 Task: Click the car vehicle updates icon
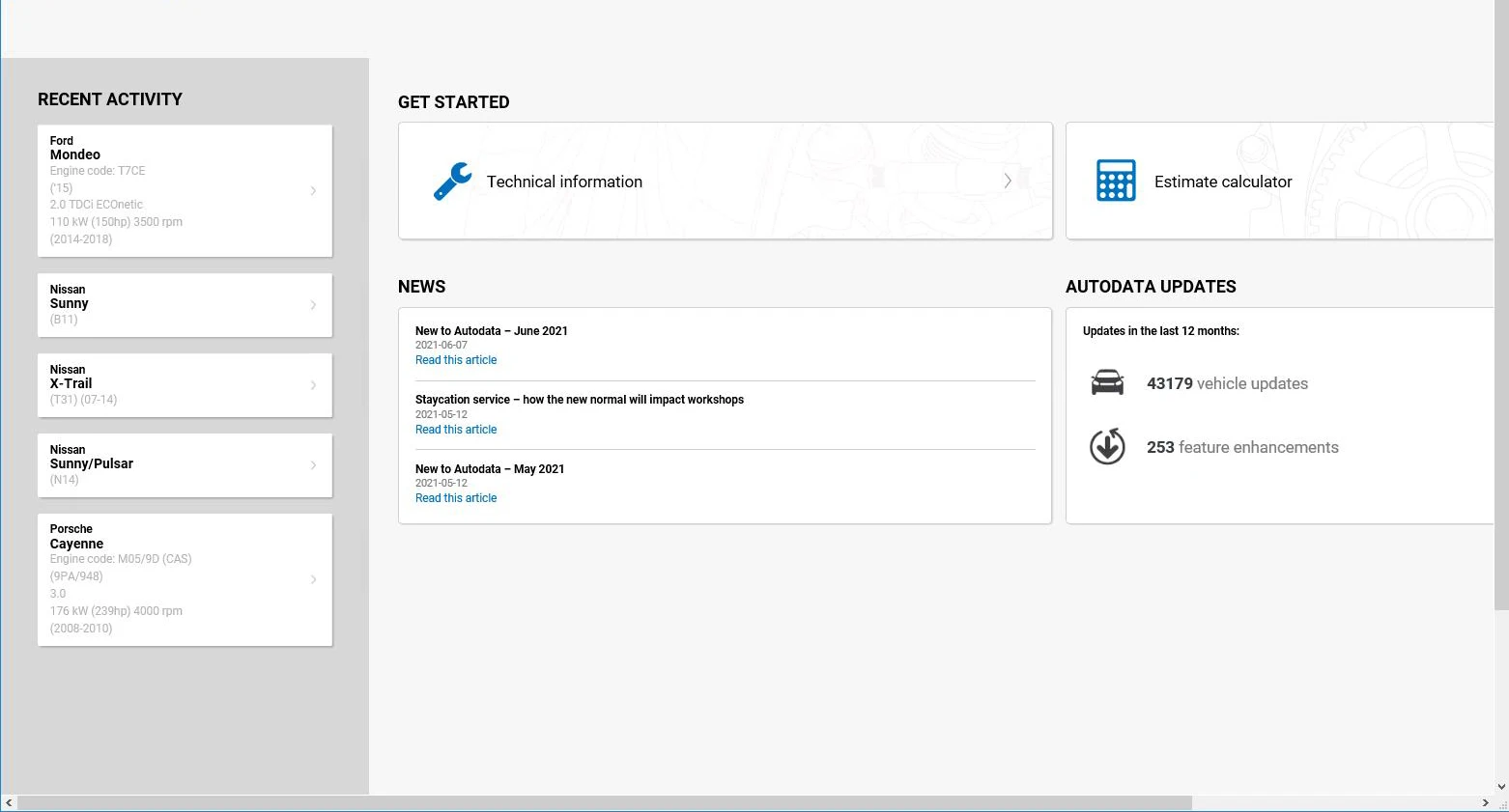coord(1107,383)
